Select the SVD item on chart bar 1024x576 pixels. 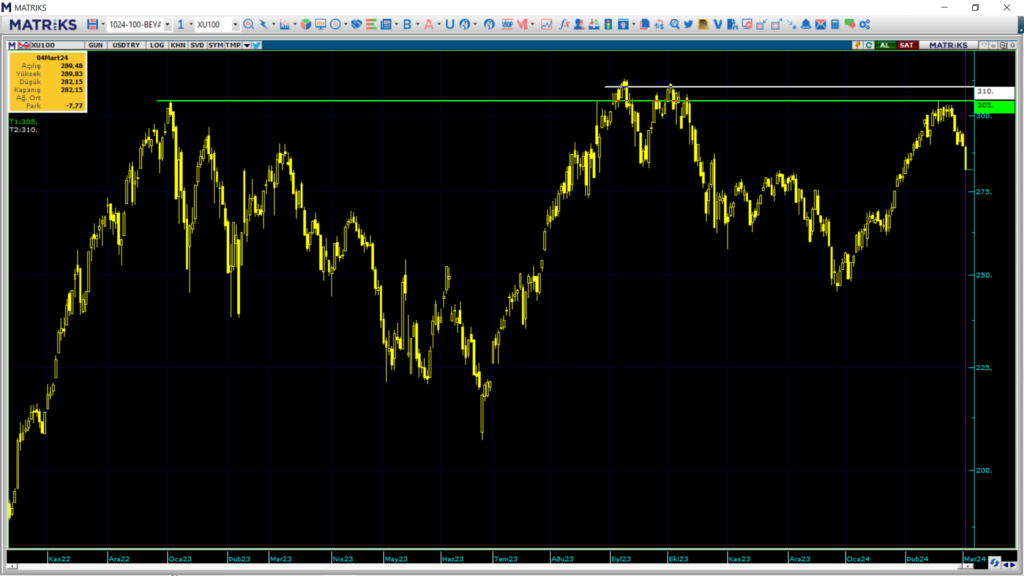[197, 45]
